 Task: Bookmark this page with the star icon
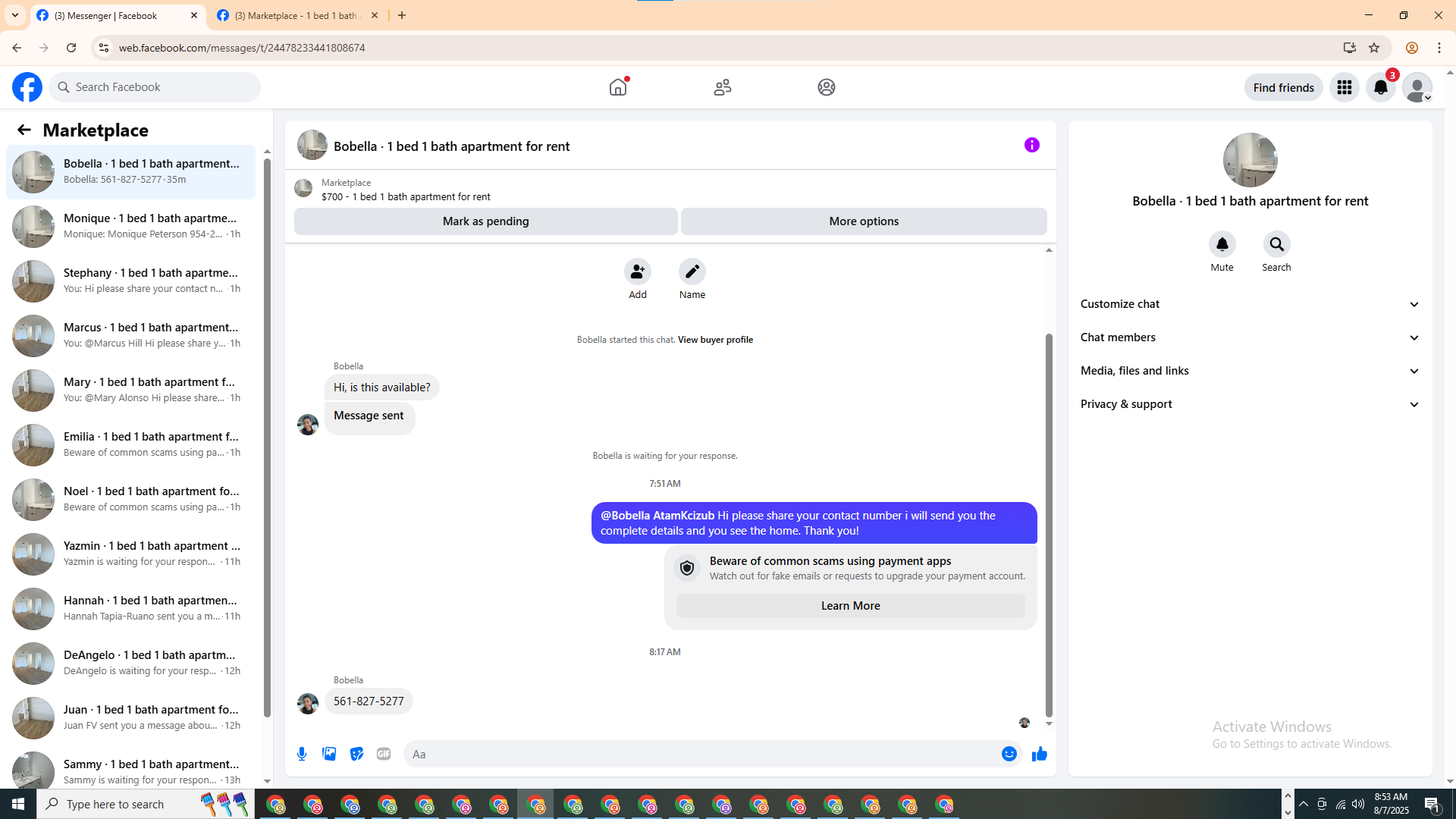click(1374, 48)
